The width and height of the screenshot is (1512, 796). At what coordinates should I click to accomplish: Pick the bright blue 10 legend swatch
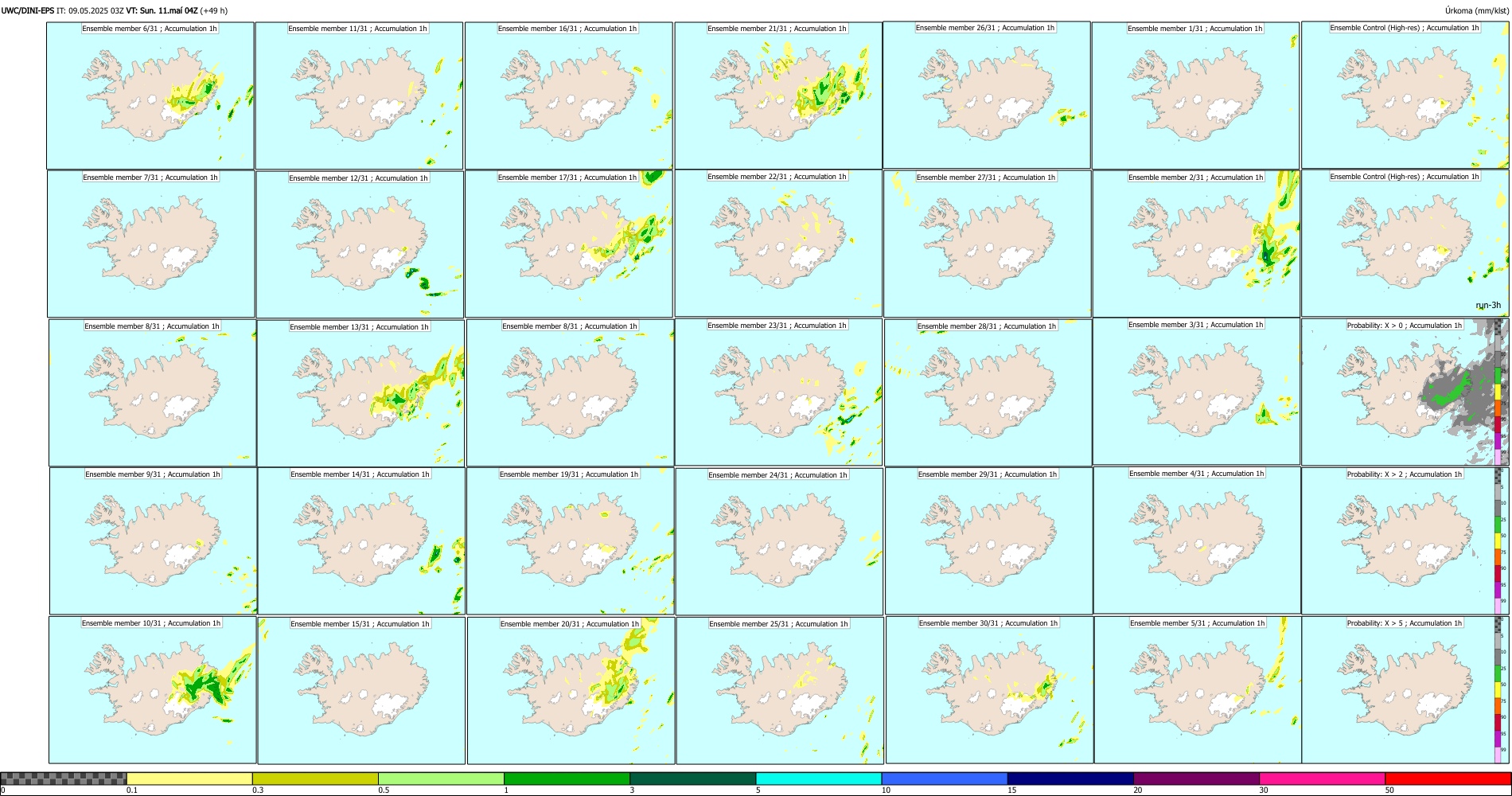tap(945, 778)
